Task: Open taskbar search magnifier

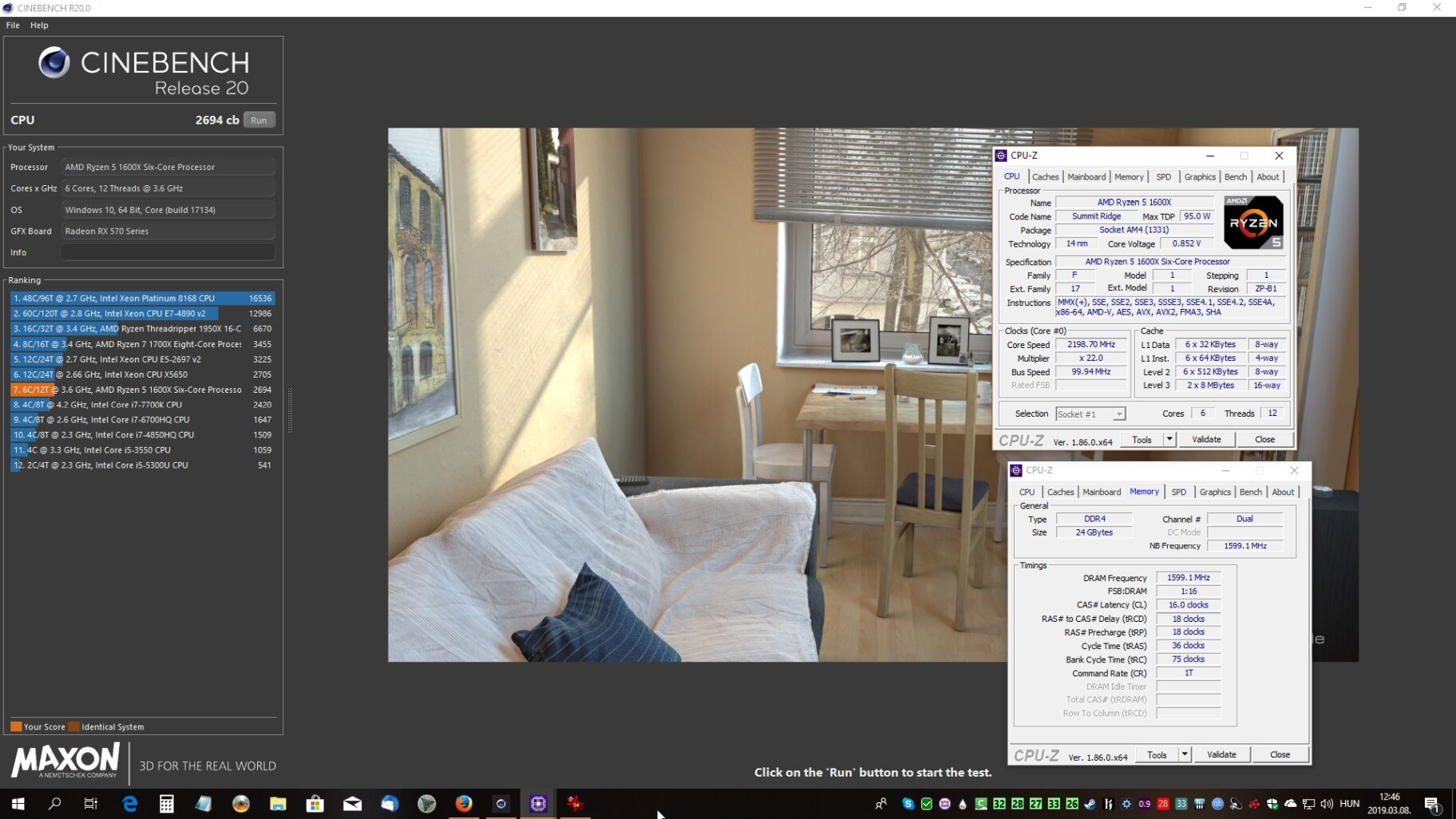Action: [x=54, y=804]
